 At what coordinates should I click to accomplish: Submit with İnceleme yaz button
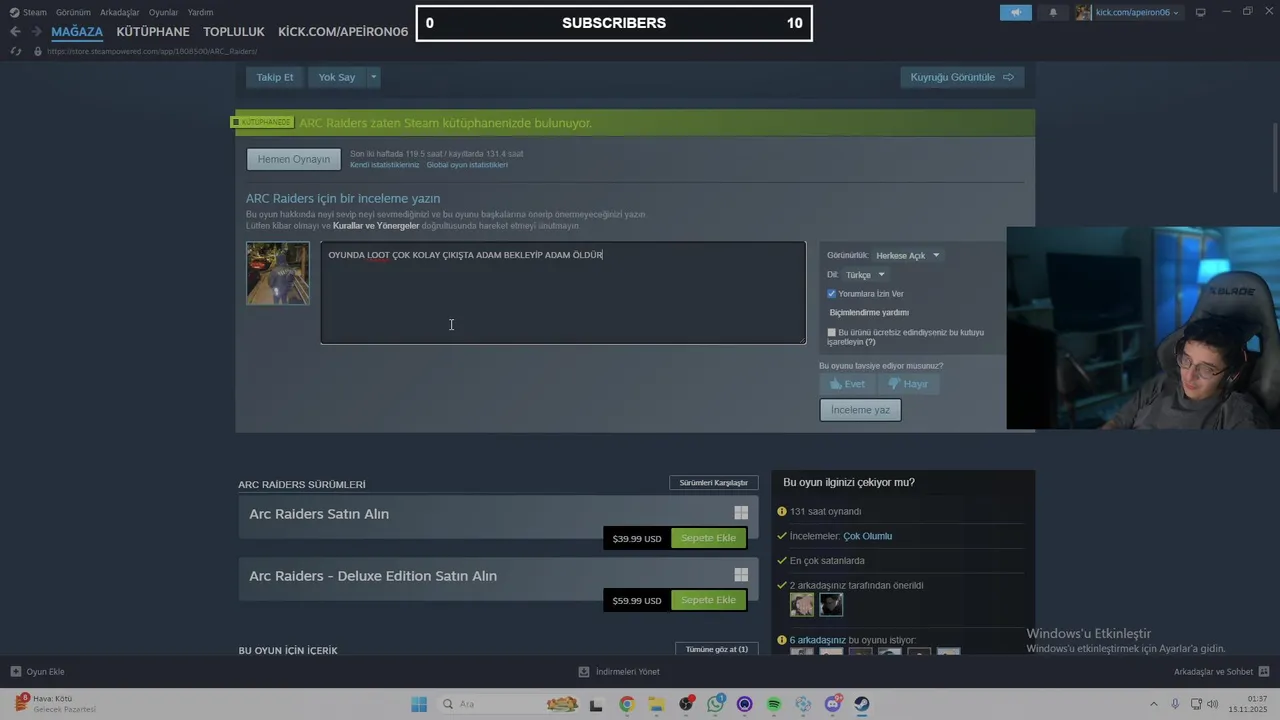click(860, 410)
